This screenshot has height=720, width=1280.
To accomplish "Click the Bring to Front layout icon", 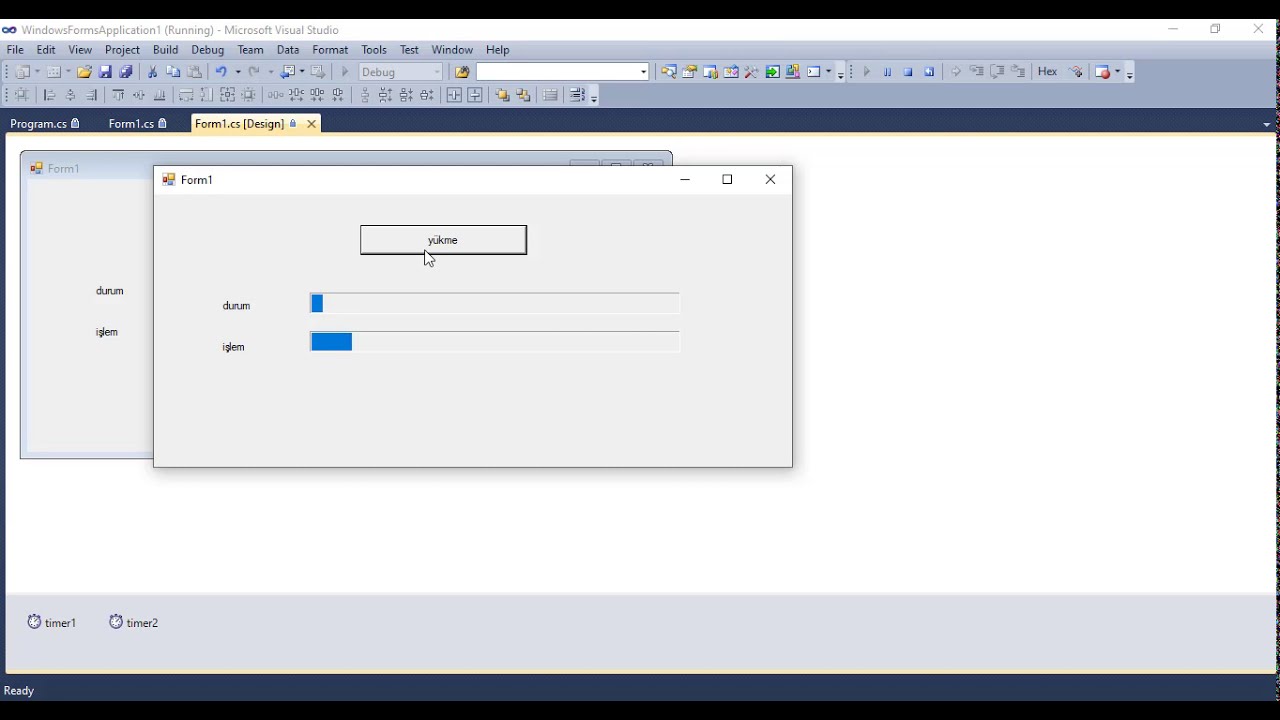I will (502, 95).
